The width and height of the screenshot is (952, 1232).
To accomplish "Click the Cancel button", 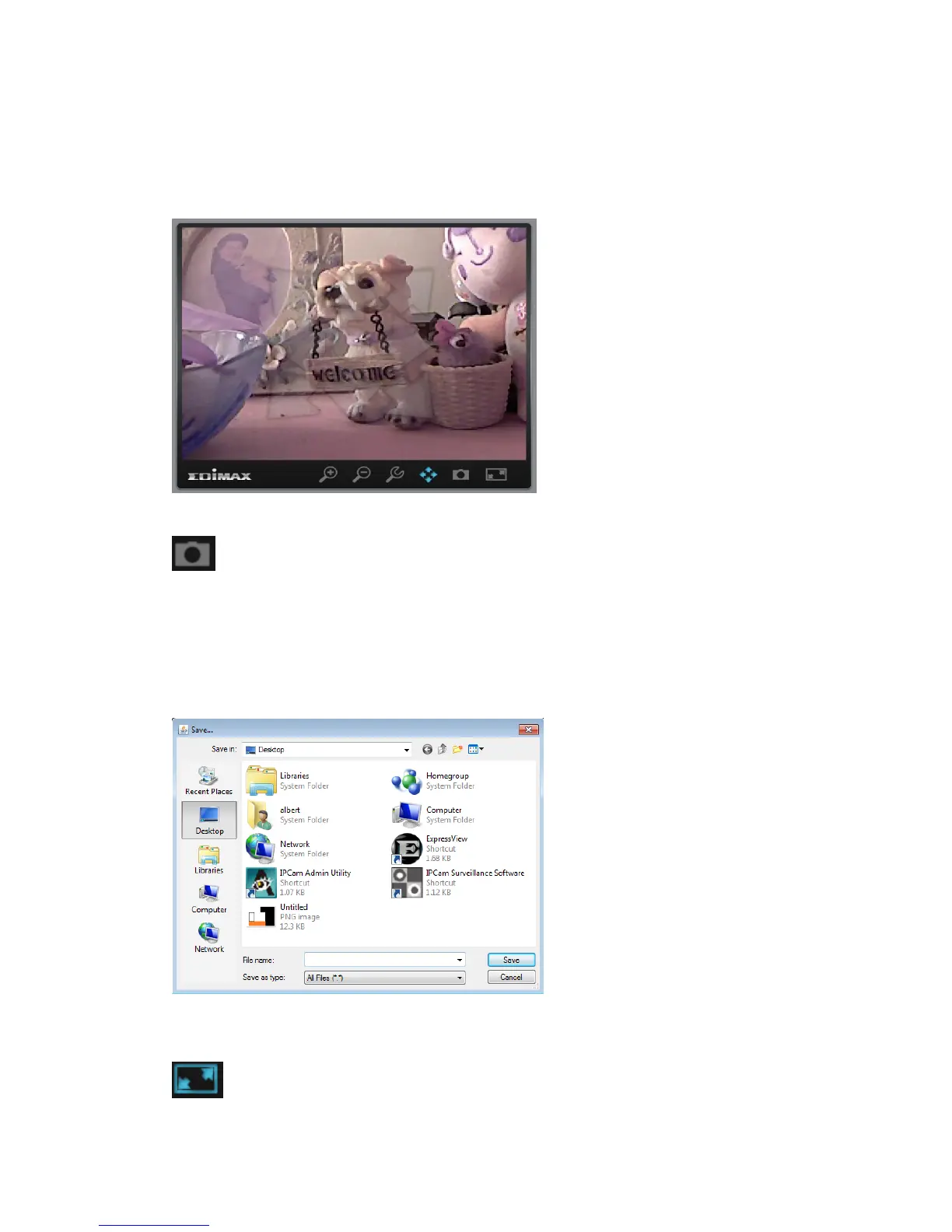I will tap(511, 977).
